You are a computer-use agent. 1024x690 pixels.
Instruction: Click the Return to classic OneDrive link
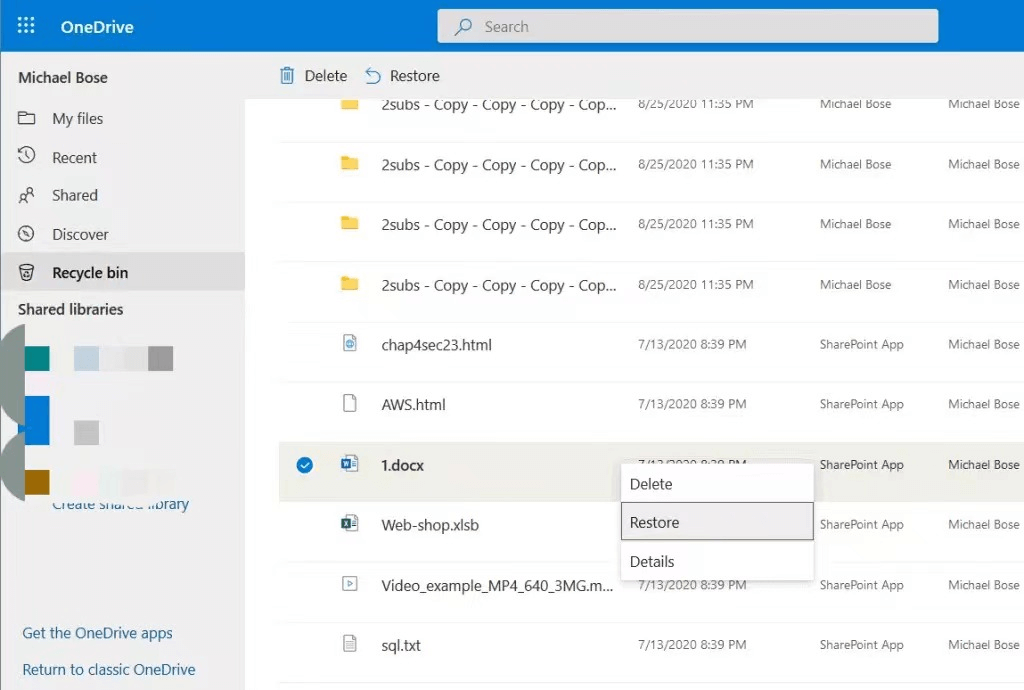point(108,670)
